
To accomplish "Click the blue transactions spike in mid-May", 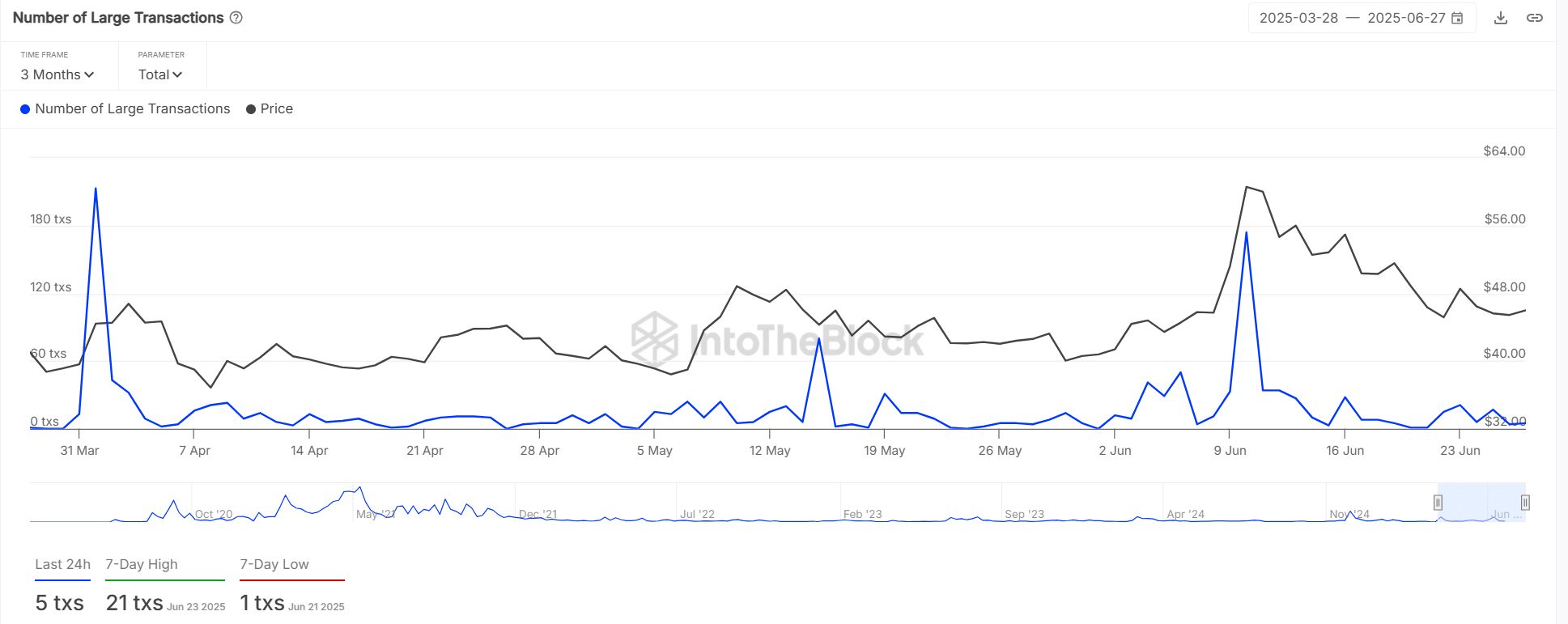I will tap(819, 338).
